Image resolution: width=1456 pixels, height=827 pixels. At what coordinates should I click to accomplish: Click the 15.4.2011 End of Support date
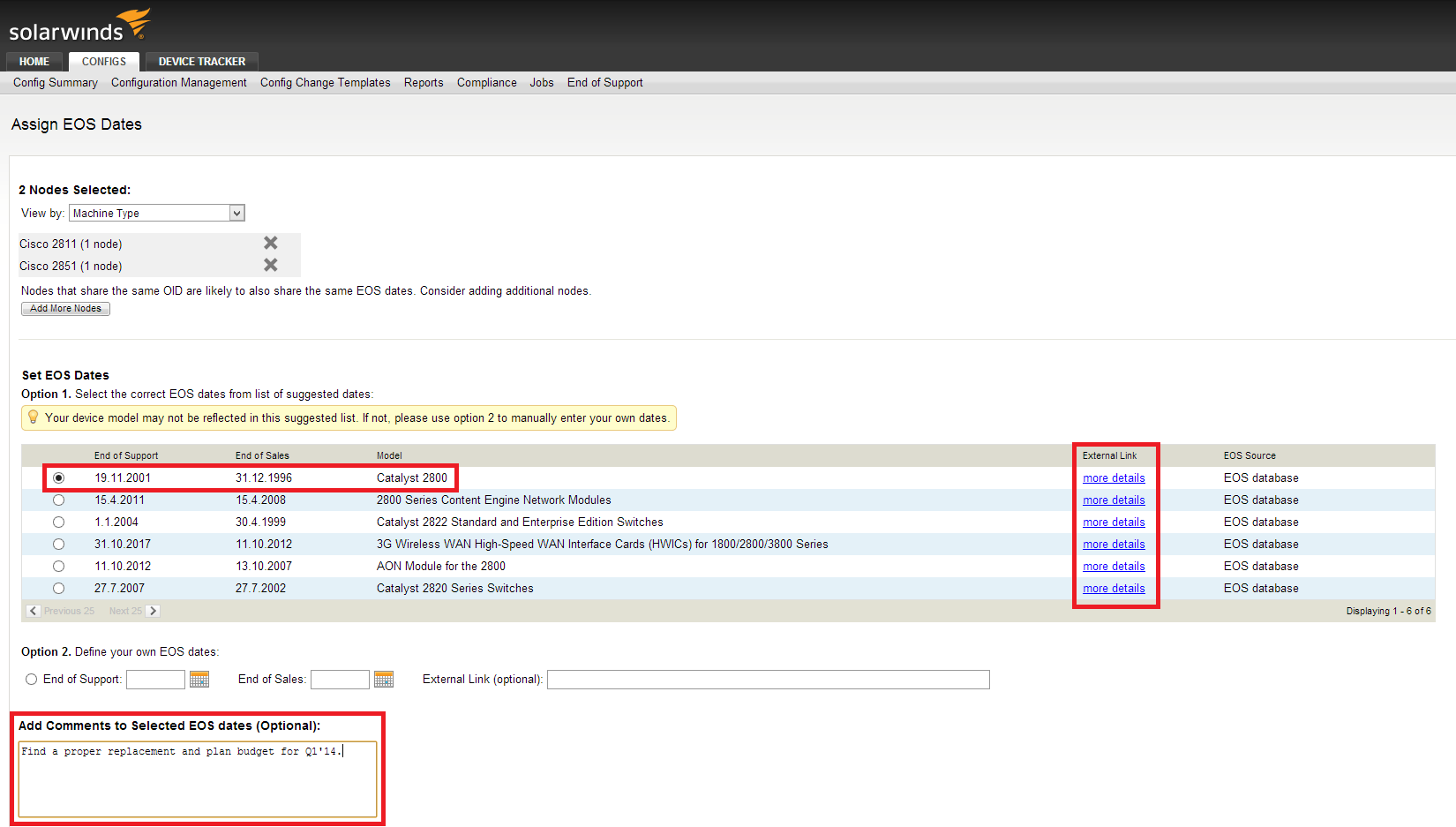tap(120, 500)
